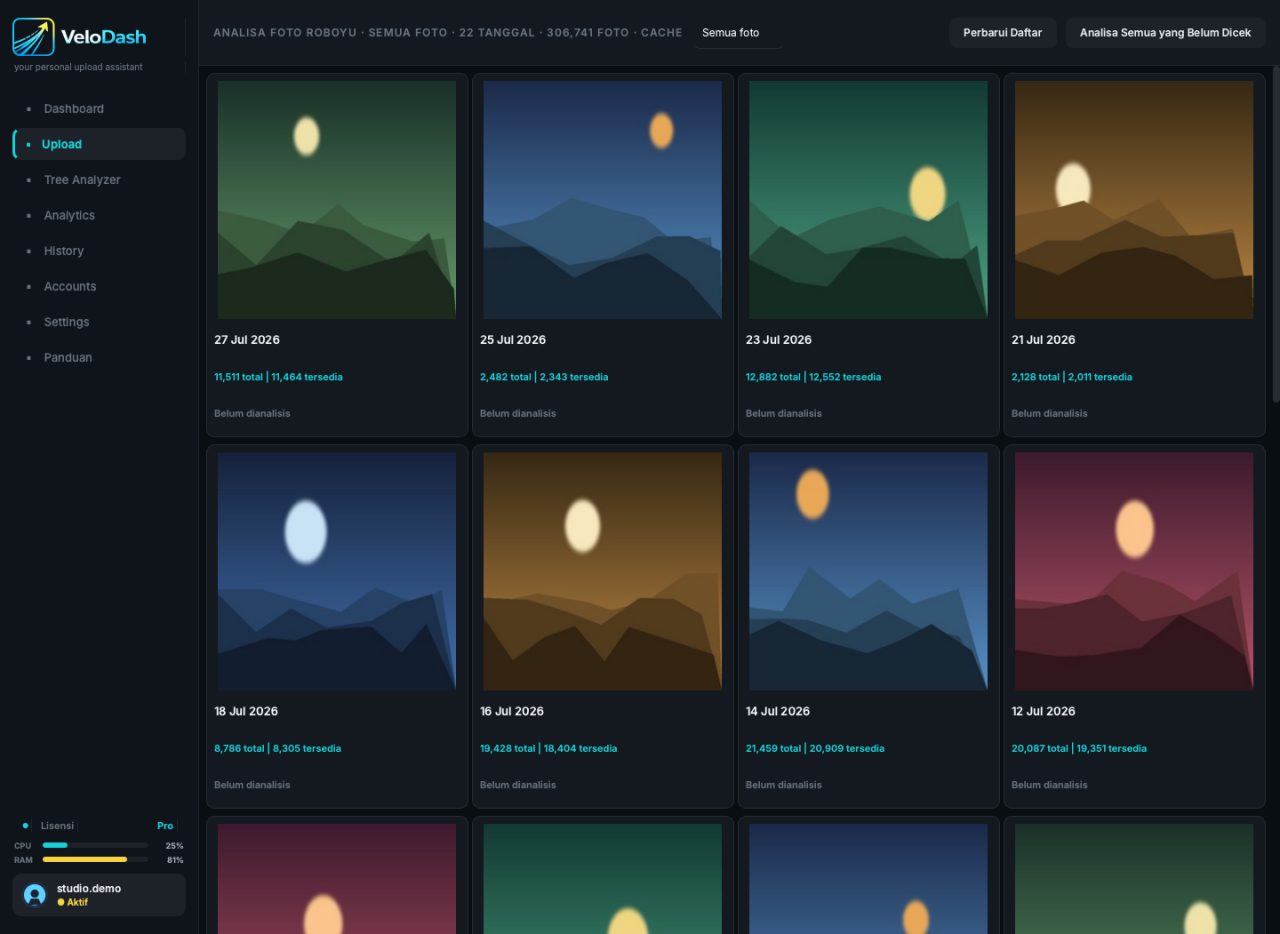The width and height of the screenshot is (1280, 934).
Task: Click '2,128 total | 2,011 tersedia' count
Action: pos(1072,377)
